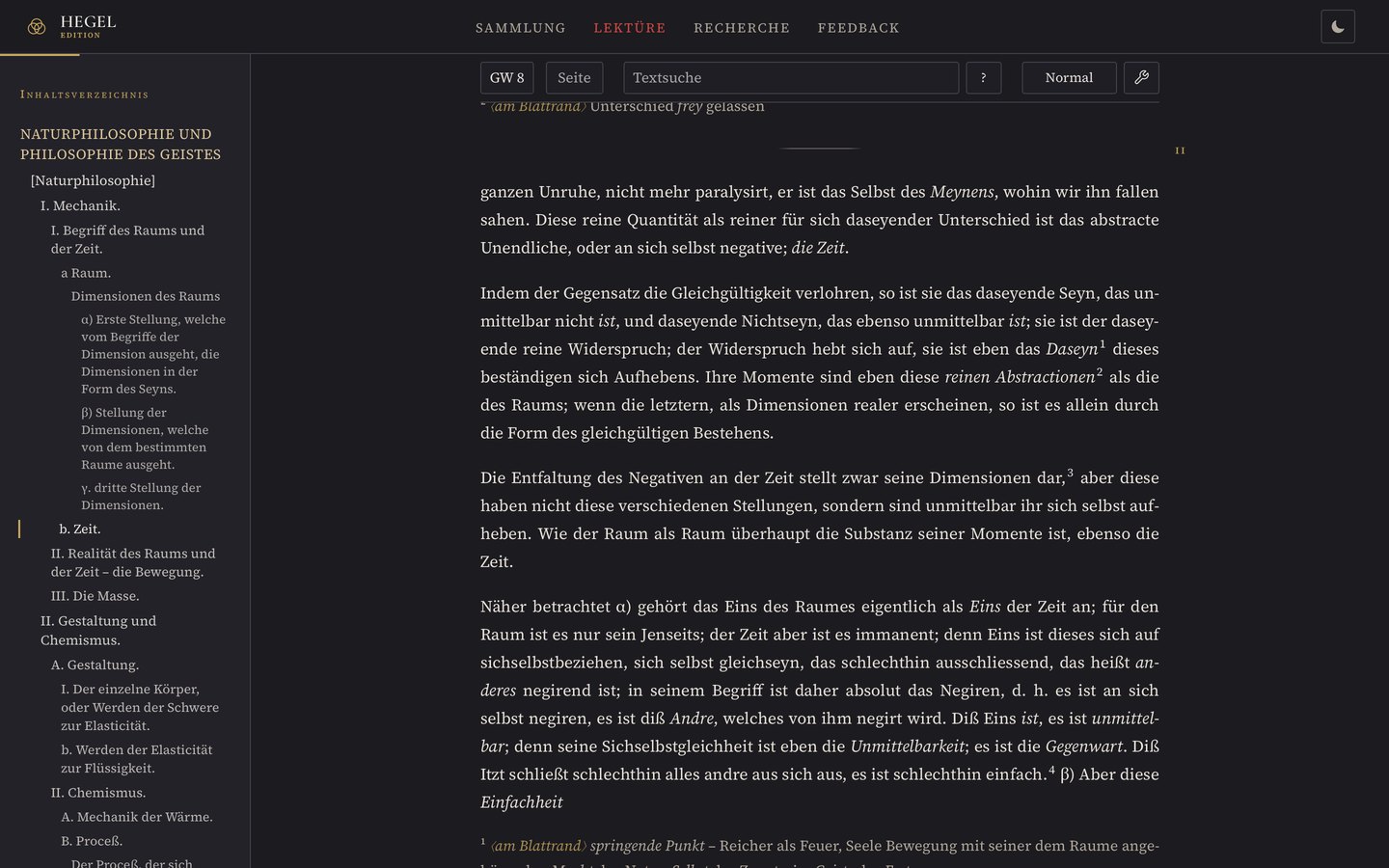Click page number 11 marker in margin

pyautogui.click(x=1180, y=150)
